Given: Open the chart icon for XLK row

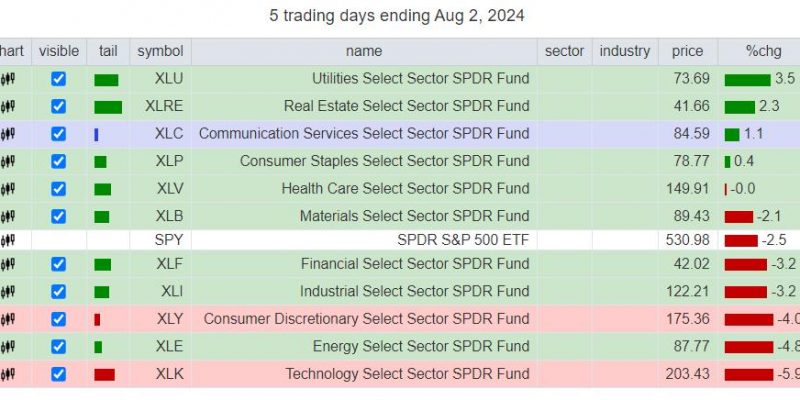Looking at the screenshot, I should pyautogui.click(x=8, y=374).
